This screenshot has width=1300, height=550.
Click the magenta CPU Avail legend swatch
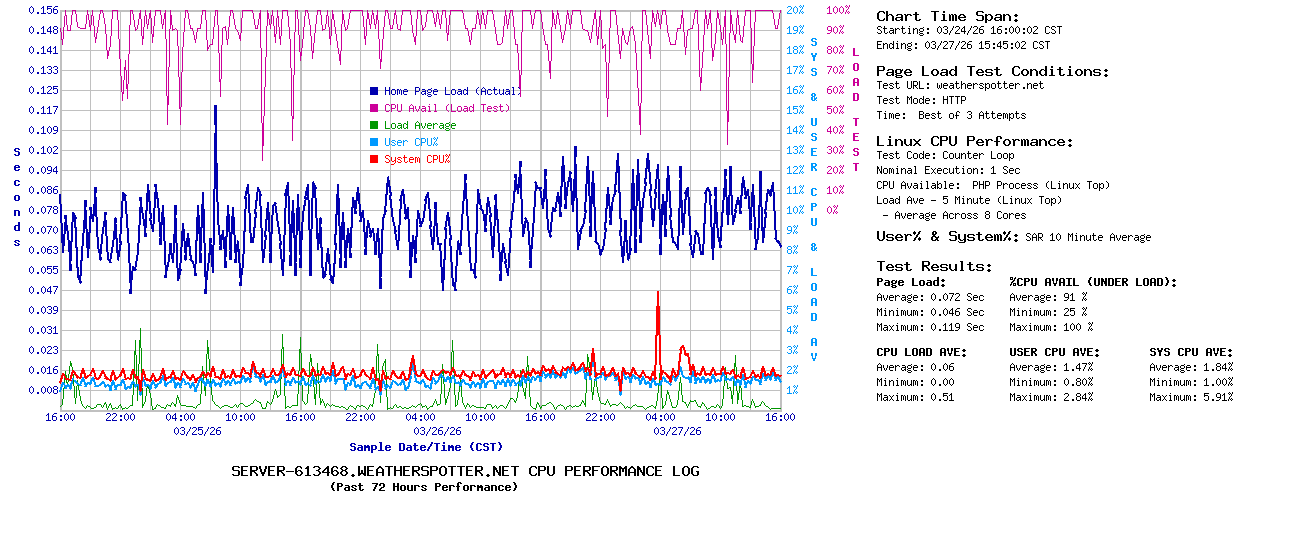(x=374, y=108)
